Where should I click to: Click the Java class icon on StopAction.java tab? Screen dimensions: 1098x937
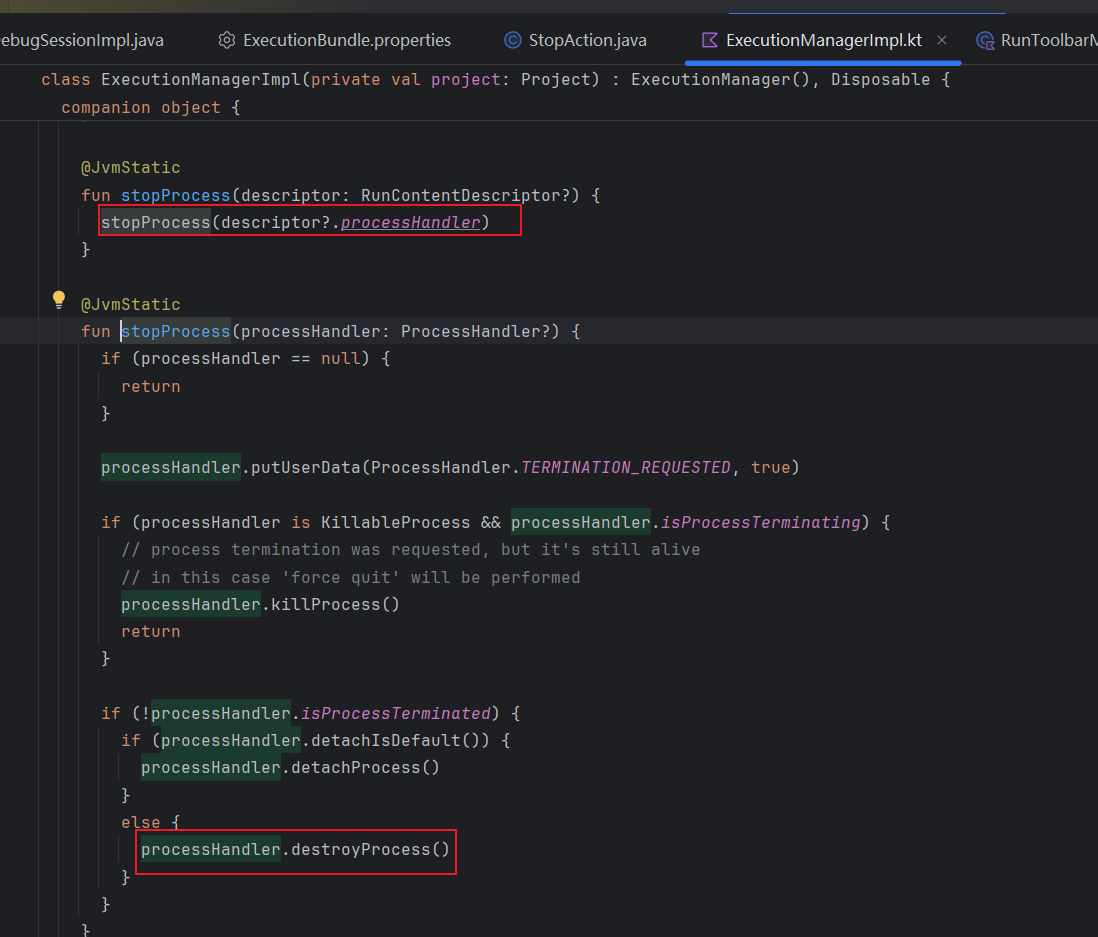click(513, 40)
